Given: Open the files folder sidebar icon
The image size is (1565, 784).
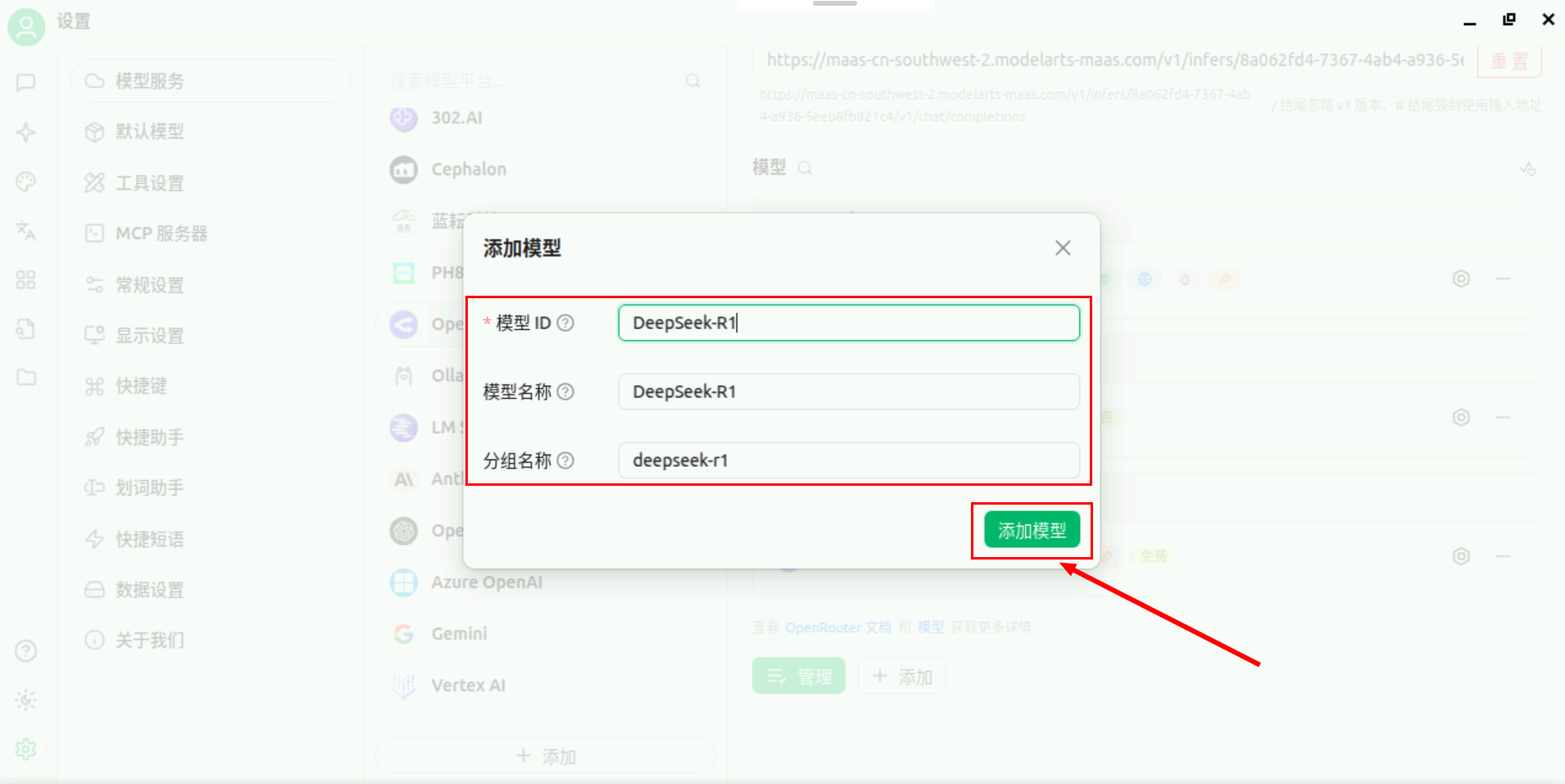Looking at the screenshot, I should [x=26, y=378].
